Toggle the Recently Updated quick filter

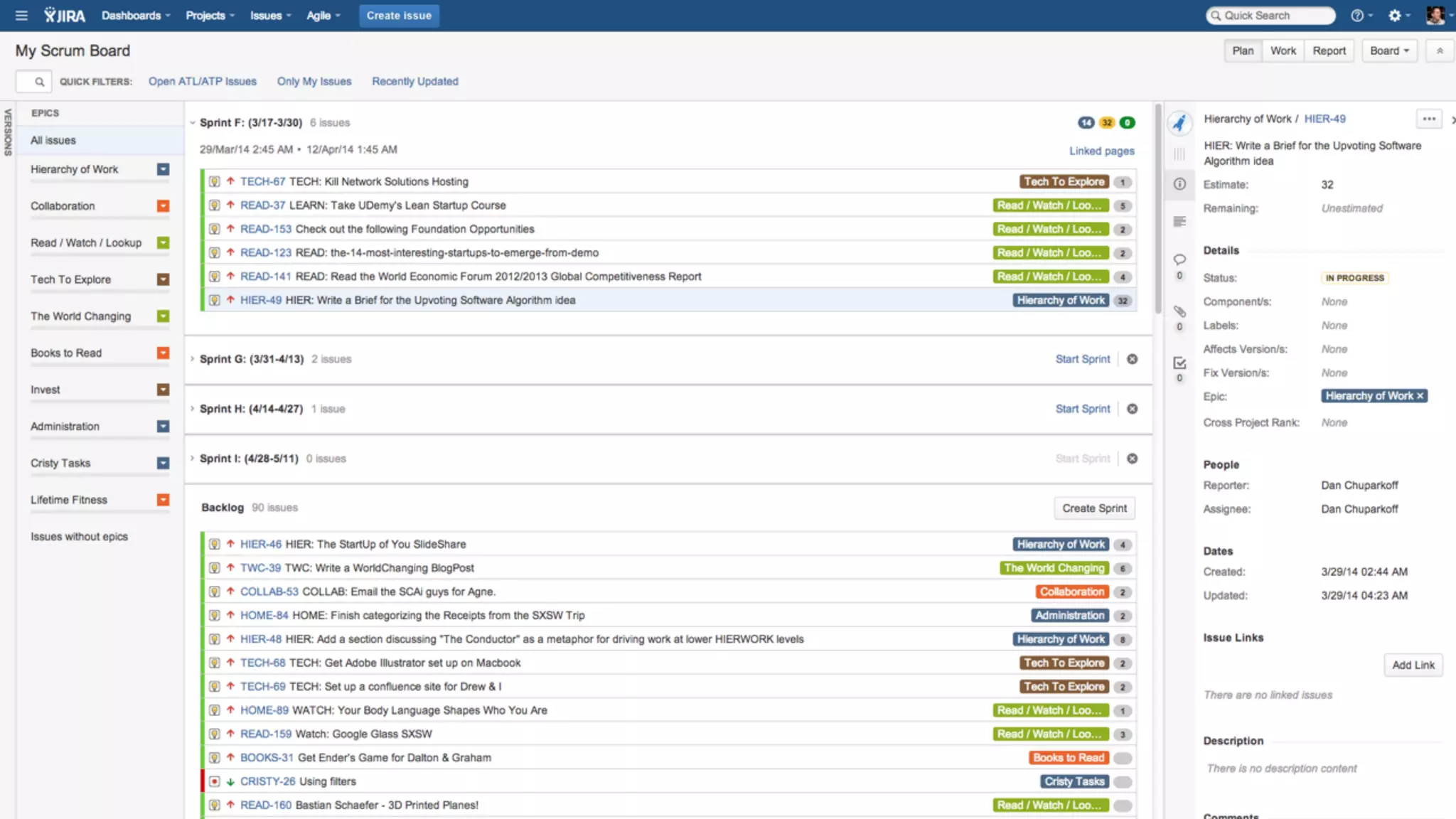[x=415, y=82]
